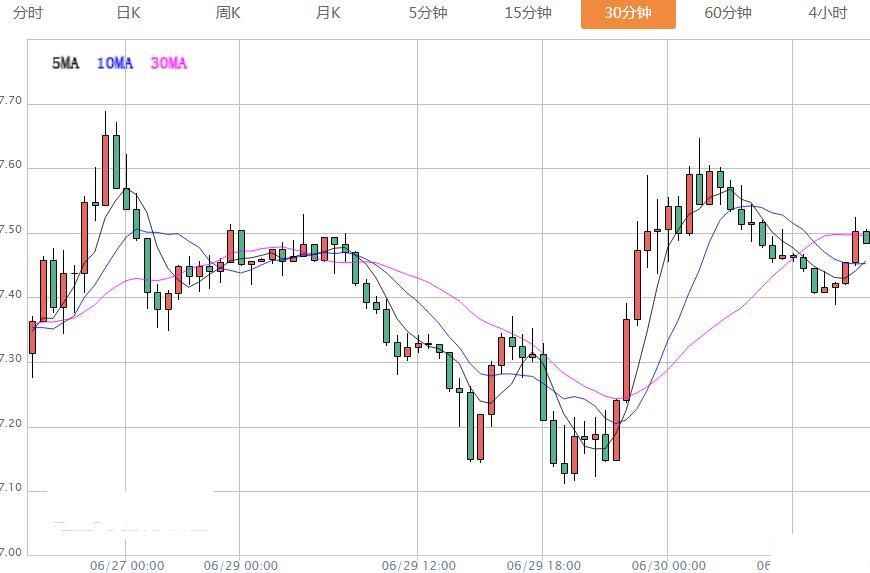Click the 7.10 price axis label
870x573 pixels.
pos(11,490)
